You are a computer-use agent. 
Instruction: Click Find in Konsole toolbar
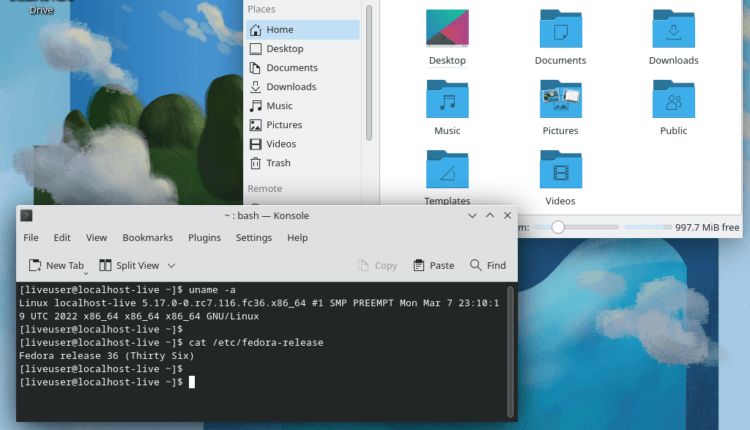click(x=487, y=265)
